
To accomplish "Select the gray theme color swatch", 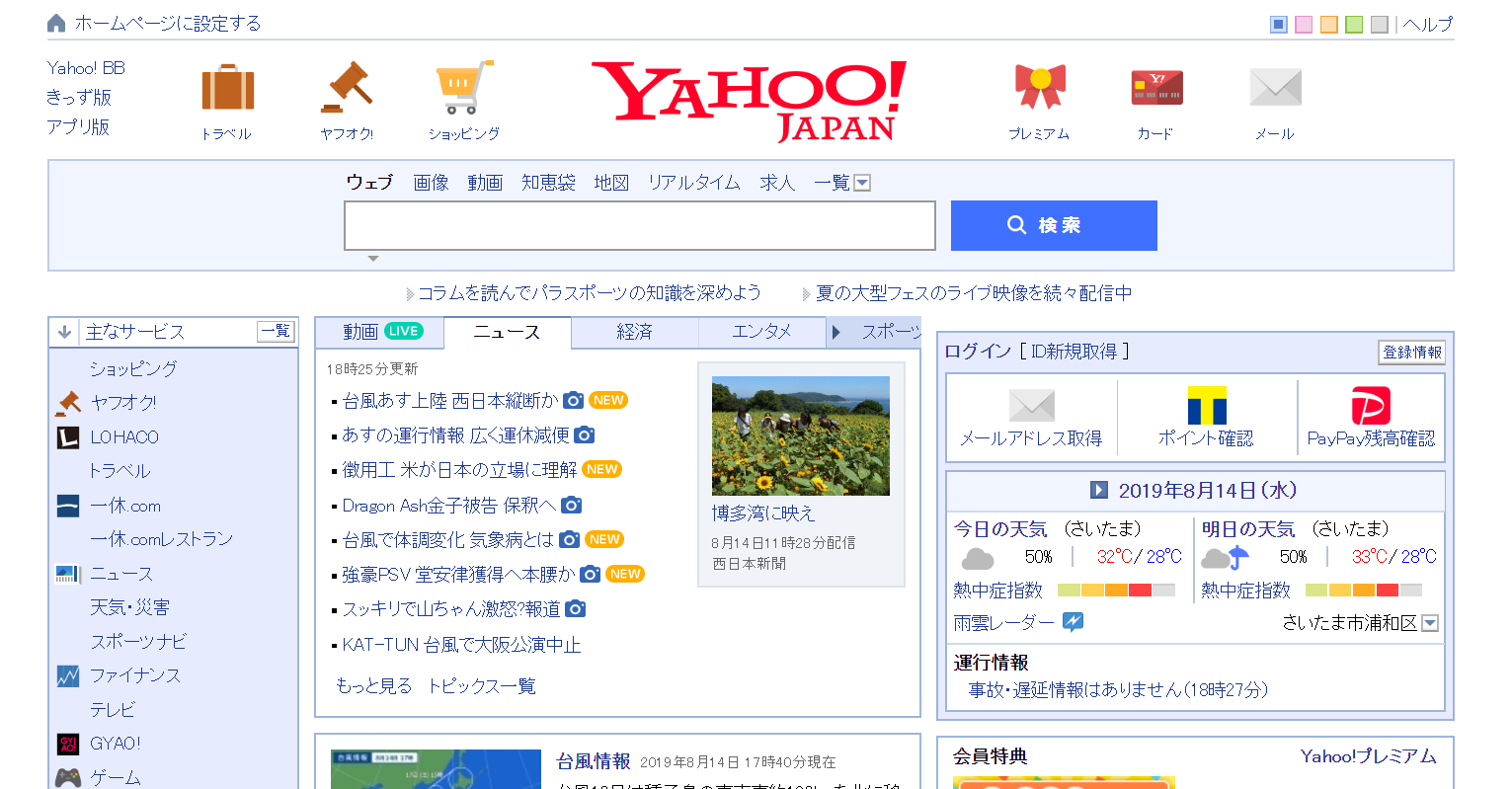I will [x=1380, y=24].
